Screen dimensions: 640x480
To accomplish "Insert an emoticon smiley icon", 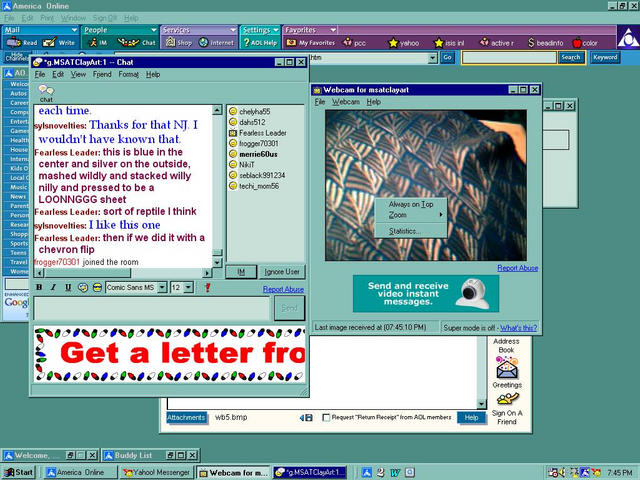I will tap(97, 287).
